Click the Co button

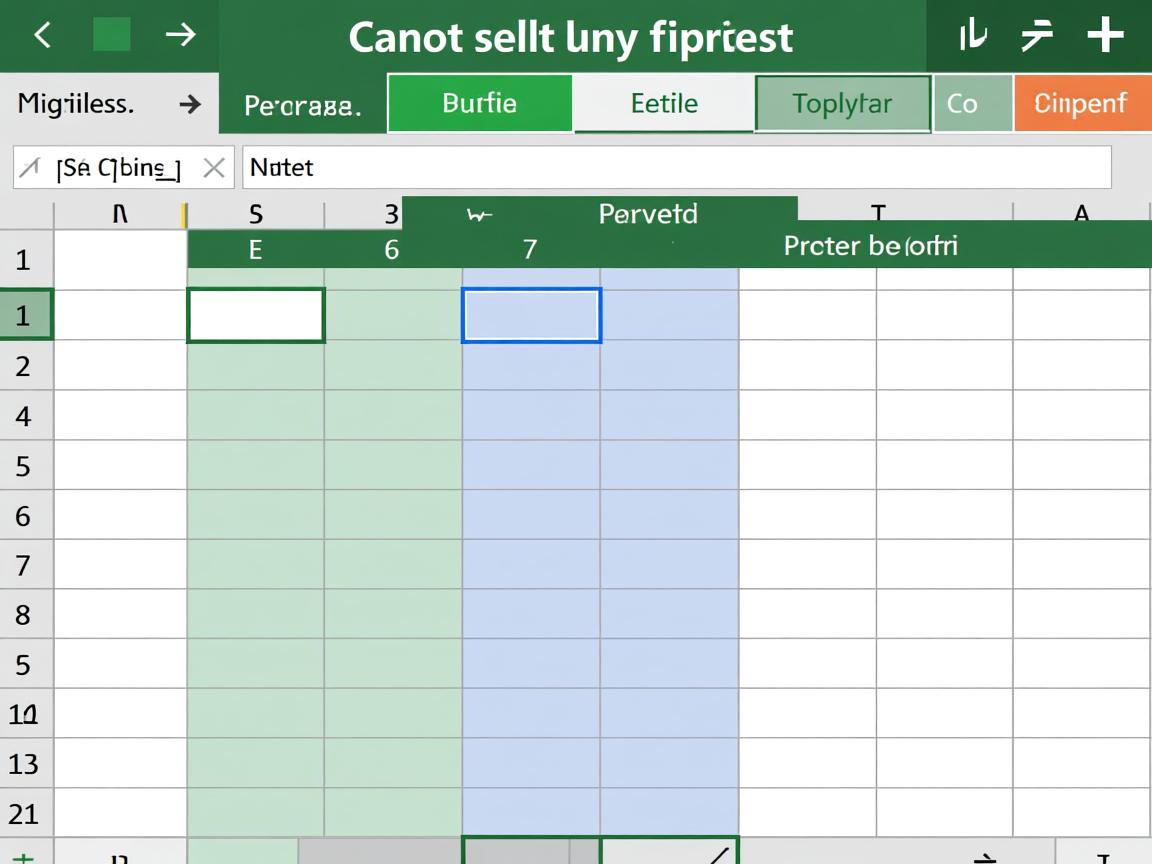coord(962,103)
